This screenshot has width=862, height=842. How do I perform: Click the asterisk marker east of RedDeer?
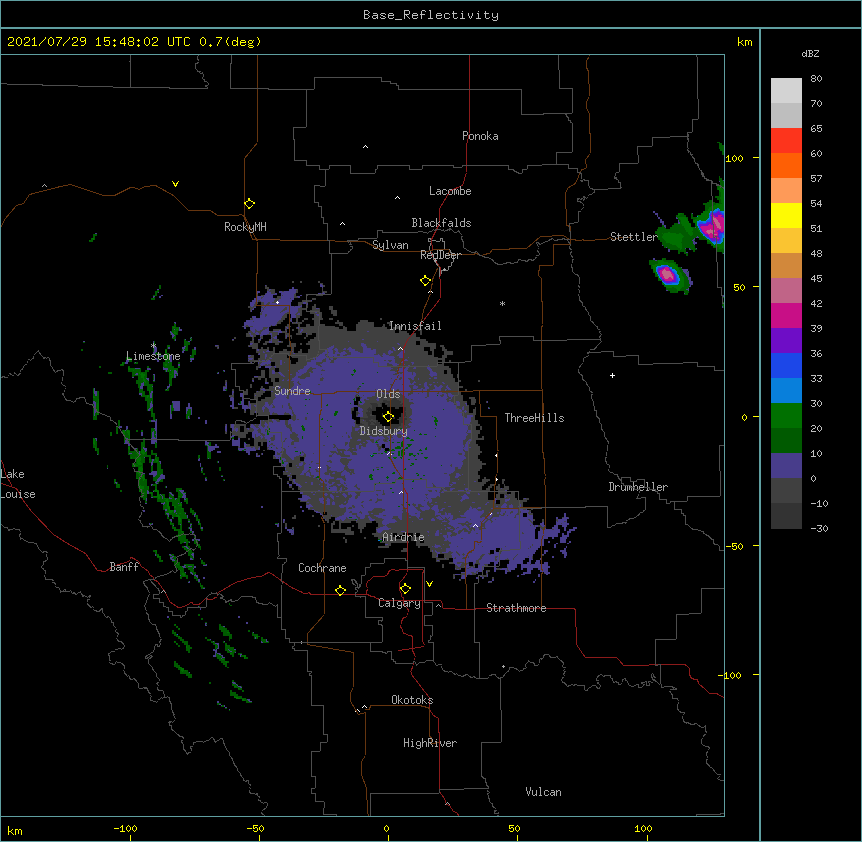[502, 303]
